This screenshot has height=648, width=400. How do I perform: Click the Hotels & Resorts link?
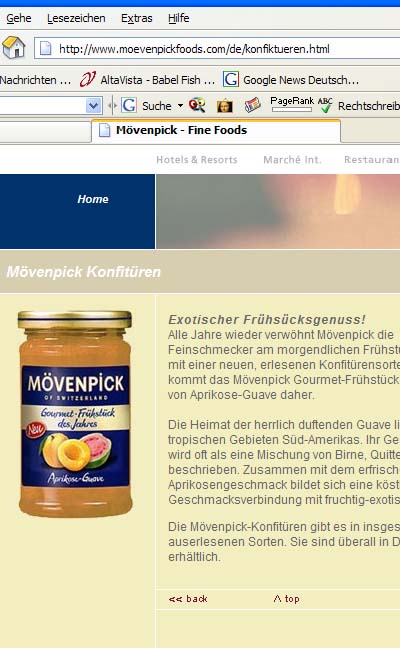pyautogui.click(x=197, y=160)
